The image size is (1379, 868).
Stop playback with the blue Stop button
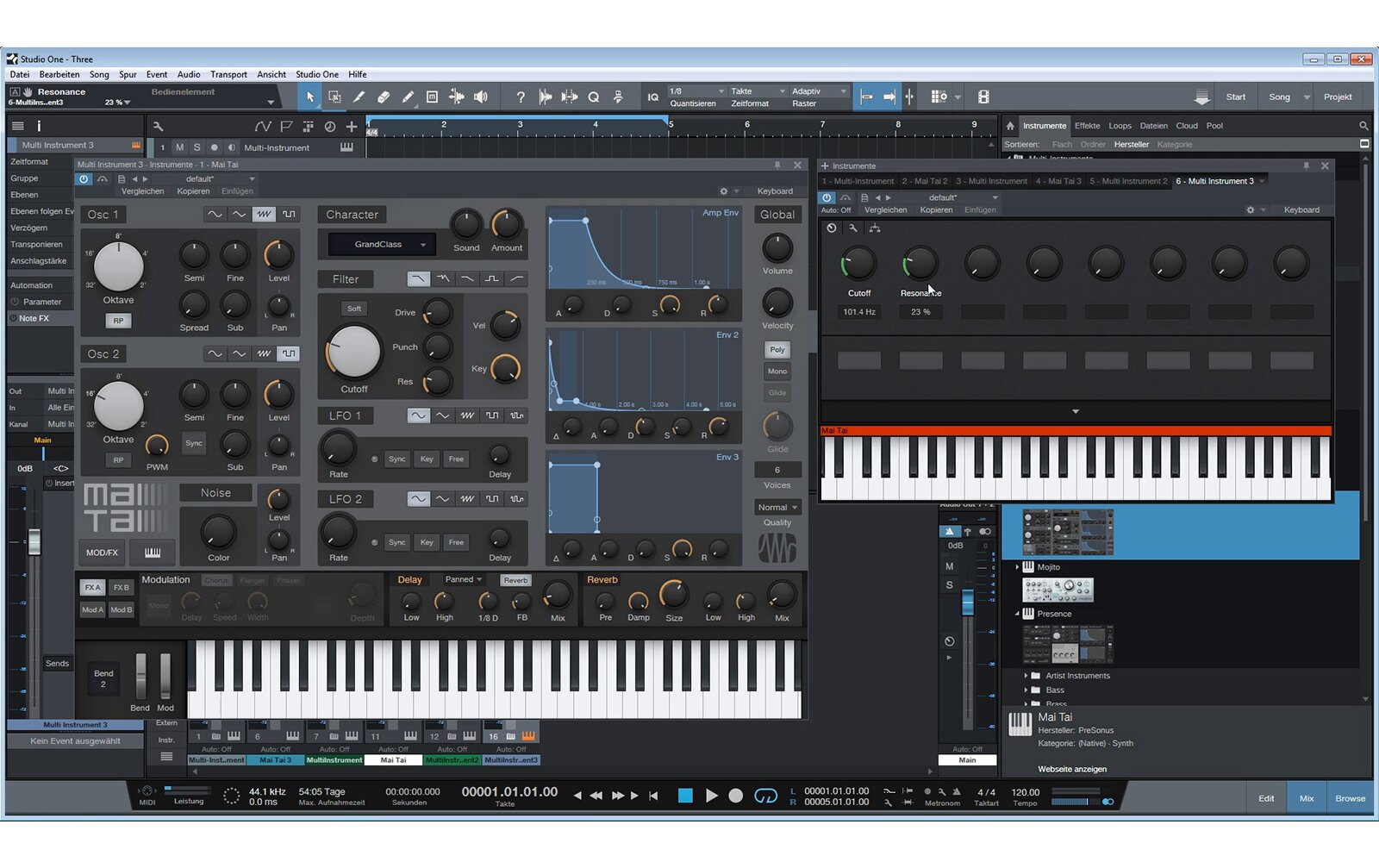(685, 796)
